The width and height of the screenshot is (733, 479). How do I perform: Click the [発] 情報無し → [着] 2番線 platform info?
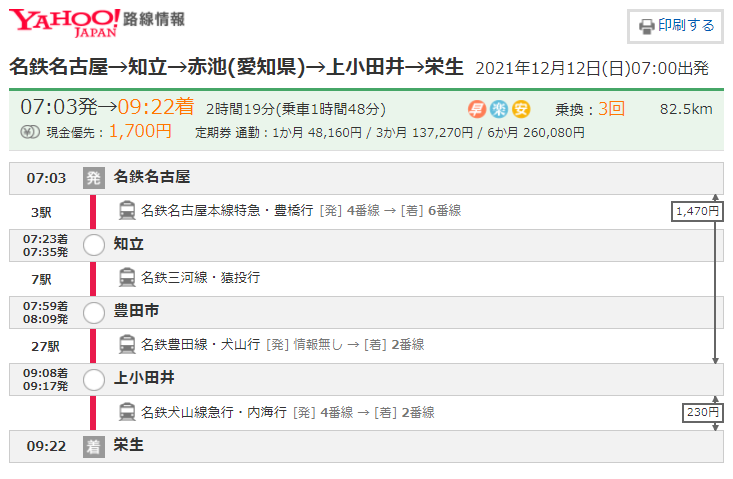click(x=345, y=345)
